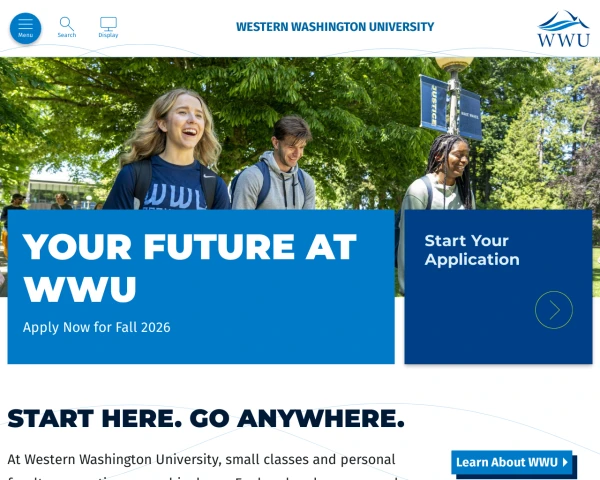Click the student in gray hoodie
600x480 pixels.
click(274, 163)
